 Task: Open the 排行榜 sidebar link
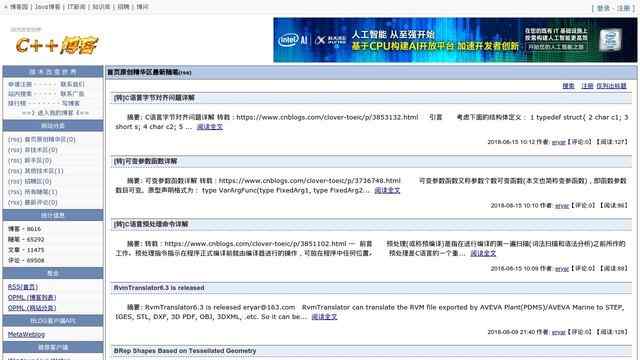click(x=17, y=103)
